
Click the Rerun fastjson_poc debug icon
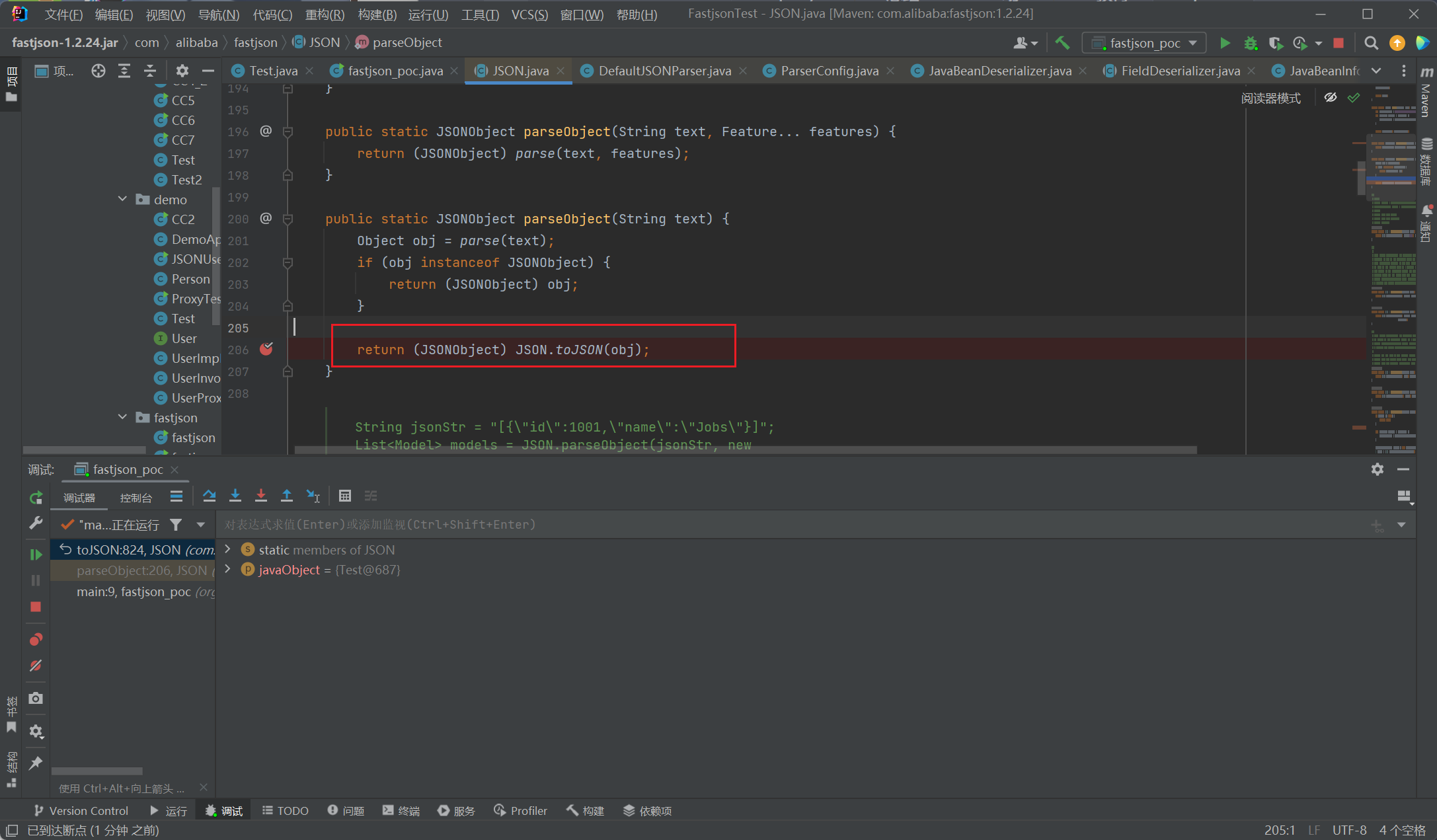[x=36, y=498]
